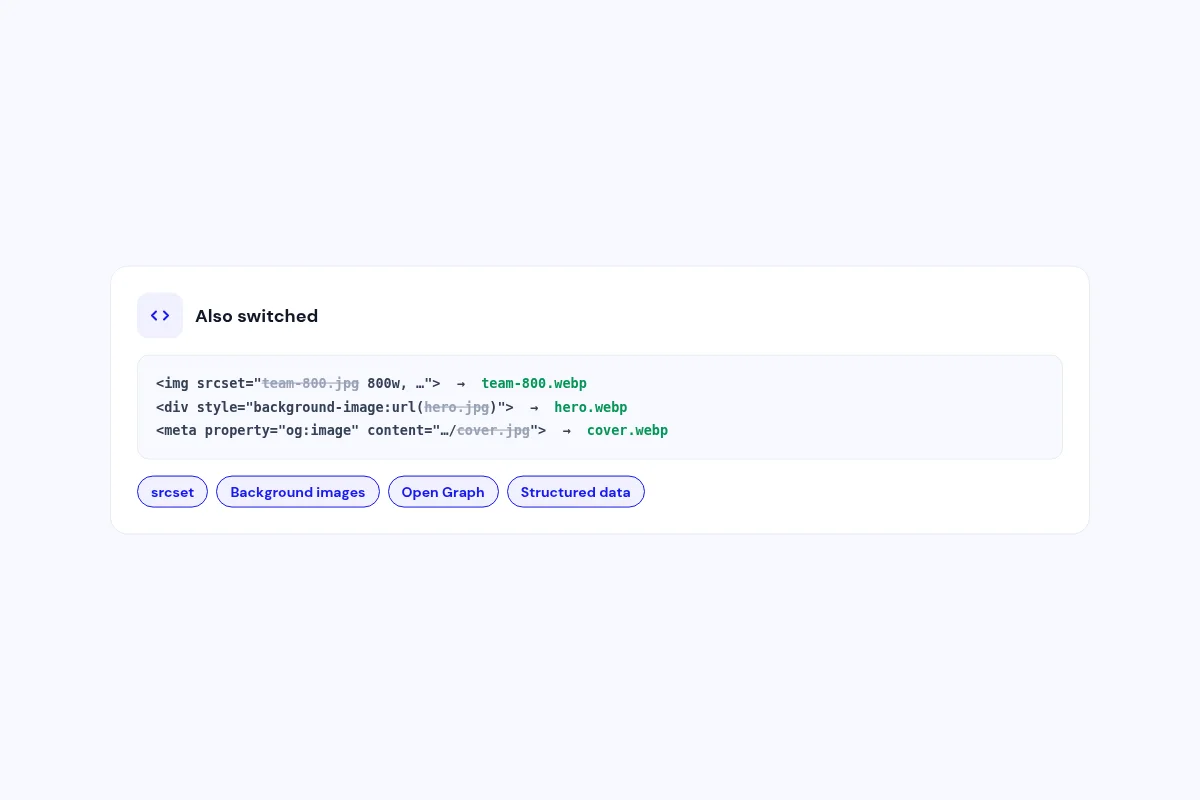Screen dimensions: 1200x800
Task: Click the code brackets icon
Action: [160, 316]
